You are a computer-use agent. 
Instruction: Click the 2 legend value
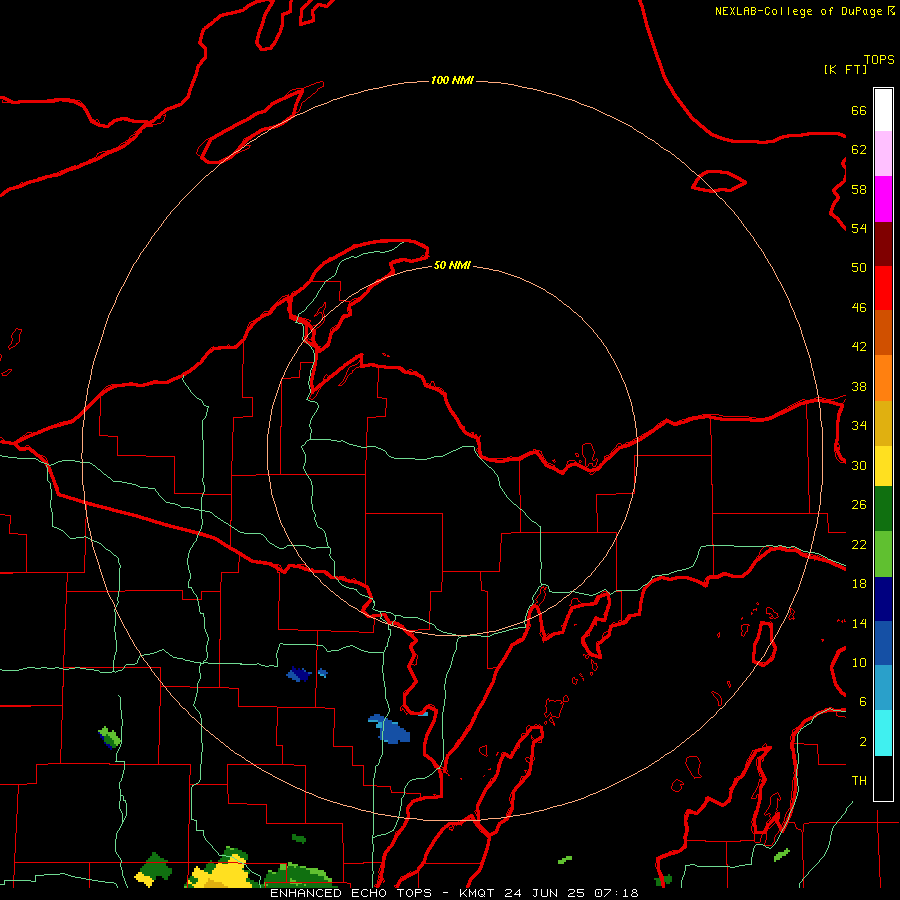pos(863,742)
